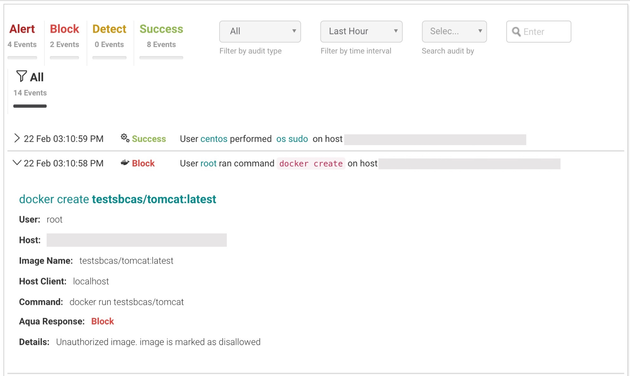
Task: Open the audit type All dropdown
Action: pyautogui.click(x=260, y=31)
